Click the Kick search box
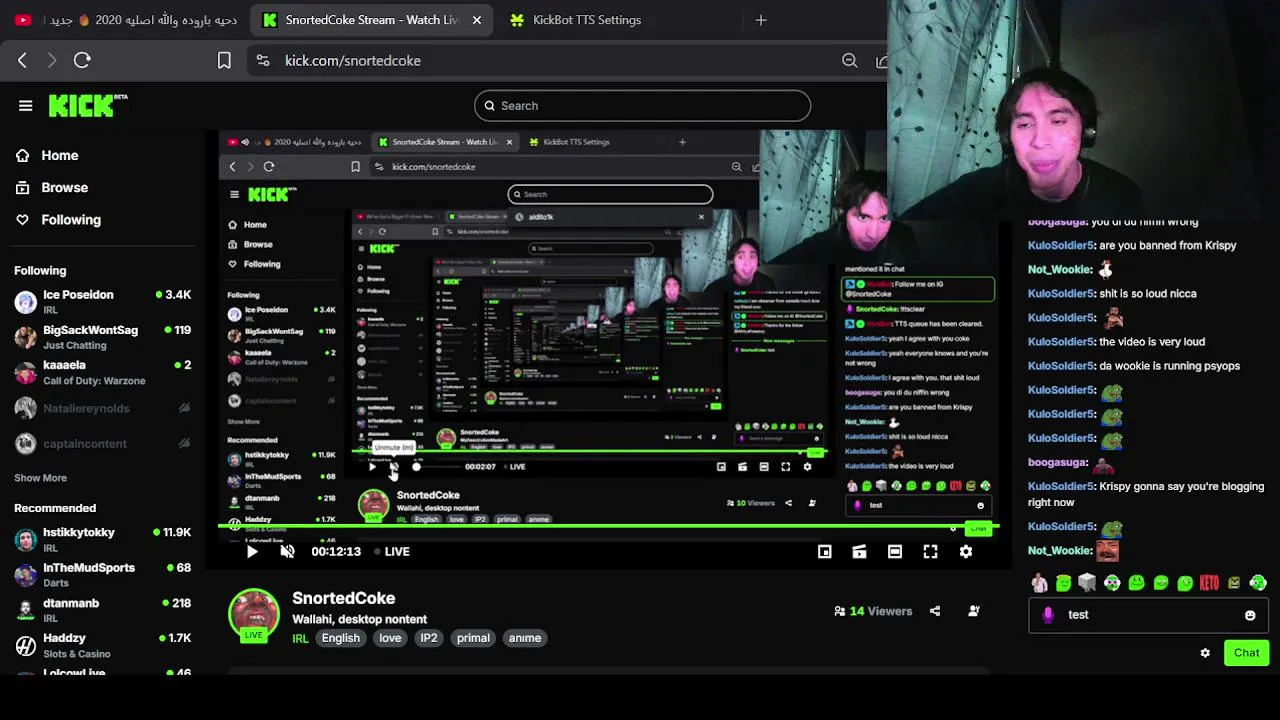Viewport: 1280px width, 720px height. point(642,106)
